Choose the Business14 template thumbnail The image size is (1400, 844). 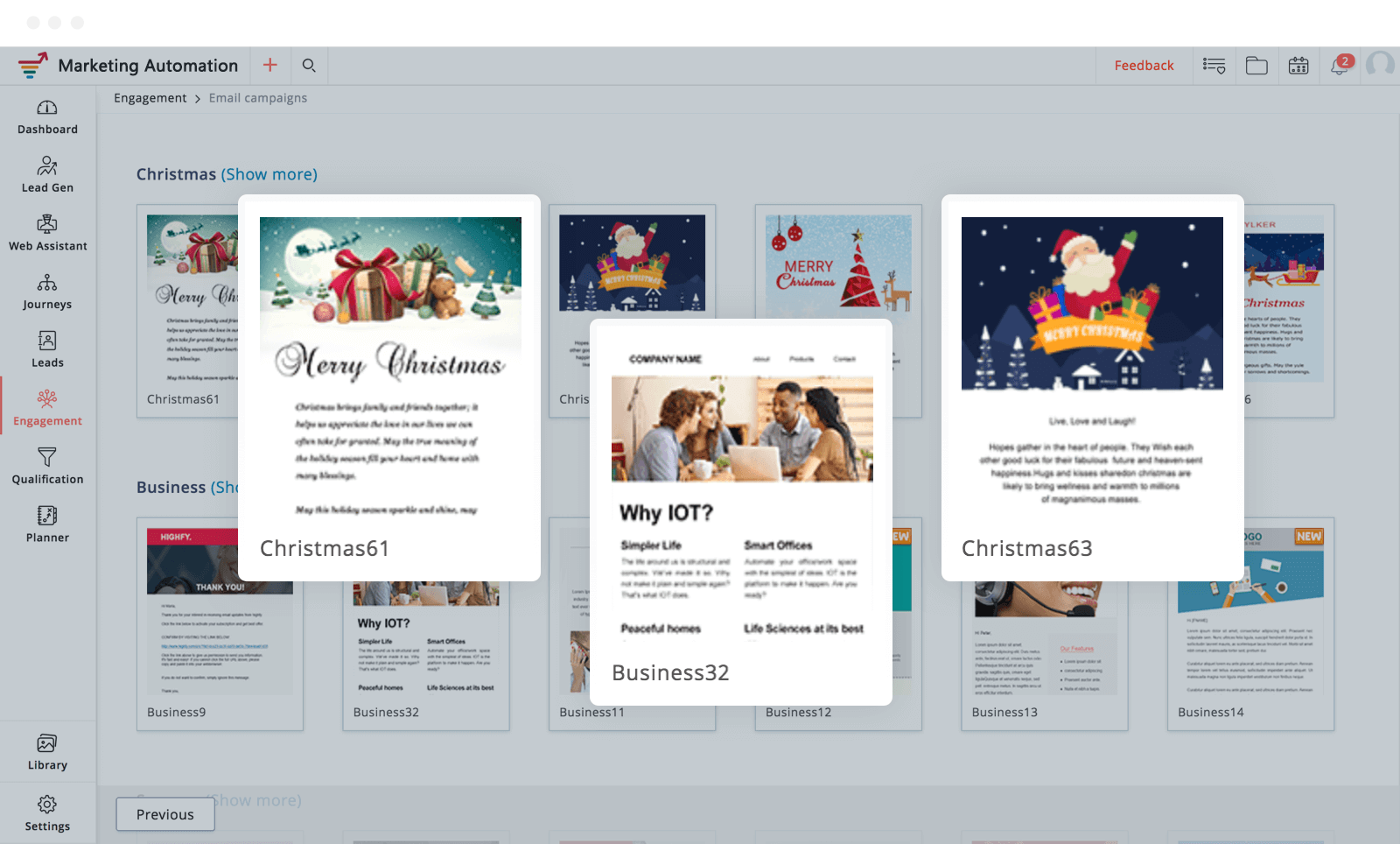[1250, 623]
